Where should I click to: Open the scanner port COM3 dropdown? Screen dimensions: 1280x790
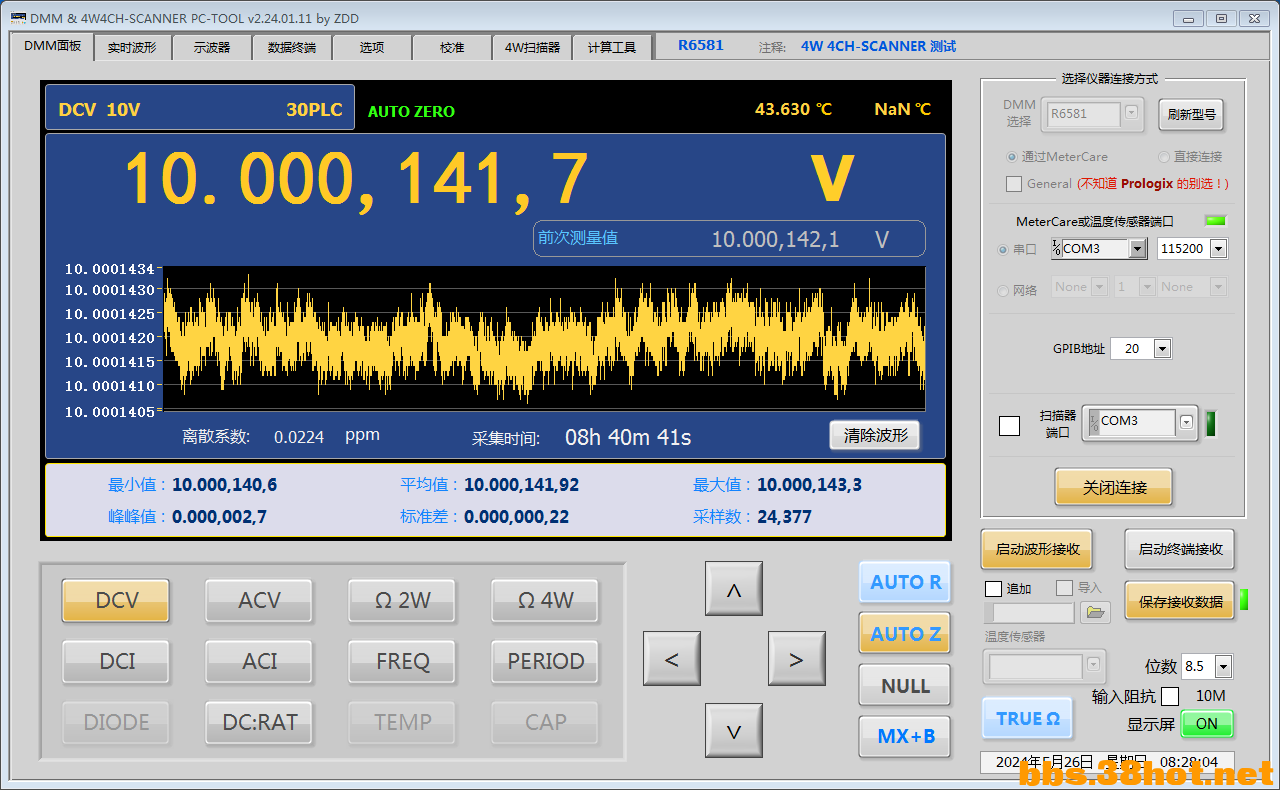point(1186,422)
